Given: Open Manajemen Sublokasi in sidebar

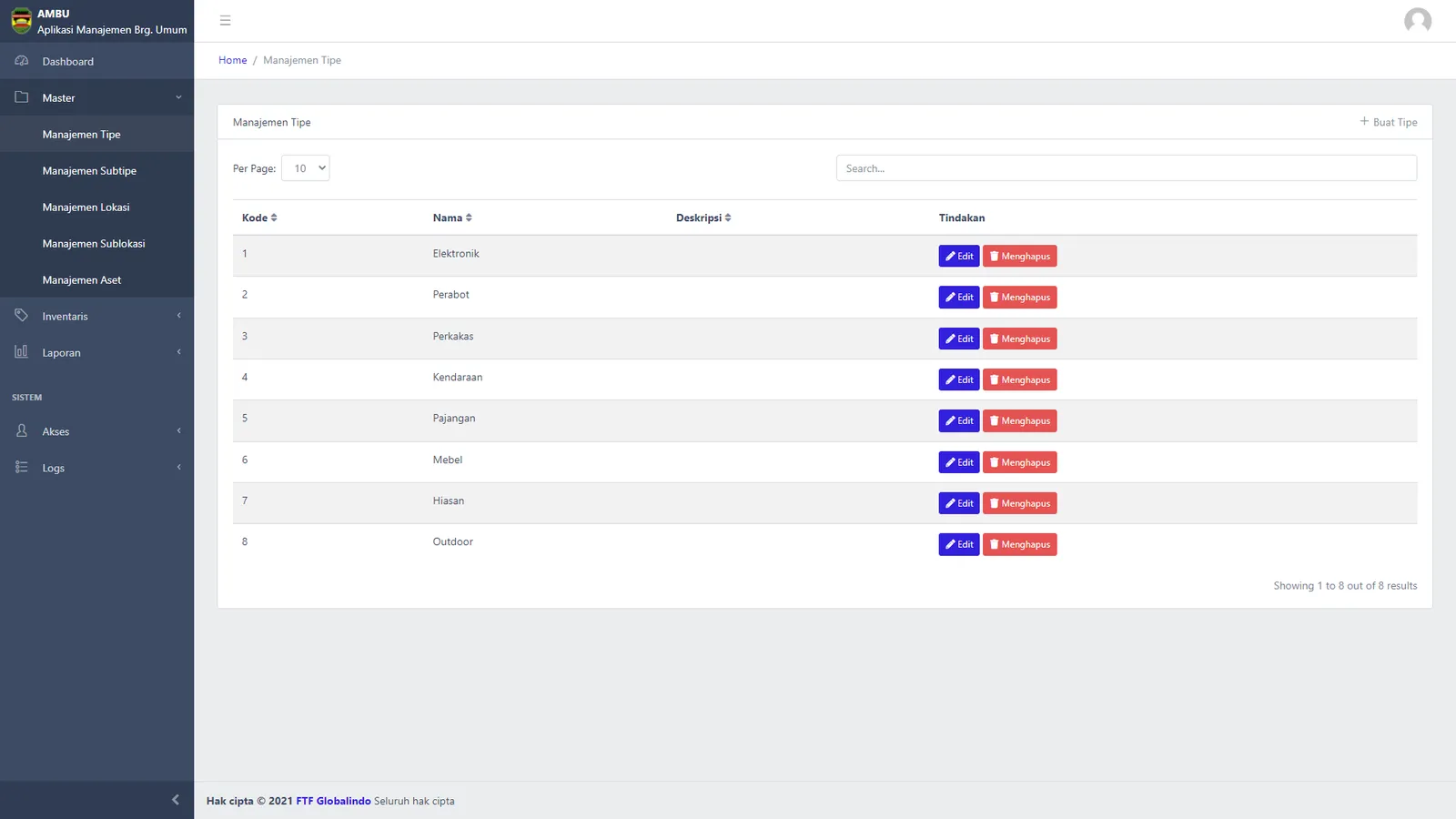Looking at the screenshot, I should tap(96, 244).
